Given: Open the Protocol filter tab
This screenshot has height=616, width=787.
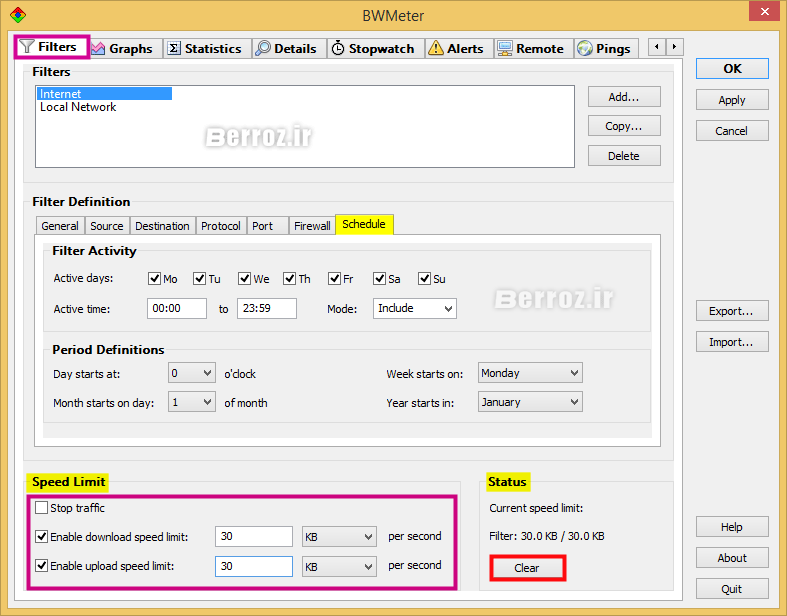Looking at the screenshot, I should tap(220, 226).
